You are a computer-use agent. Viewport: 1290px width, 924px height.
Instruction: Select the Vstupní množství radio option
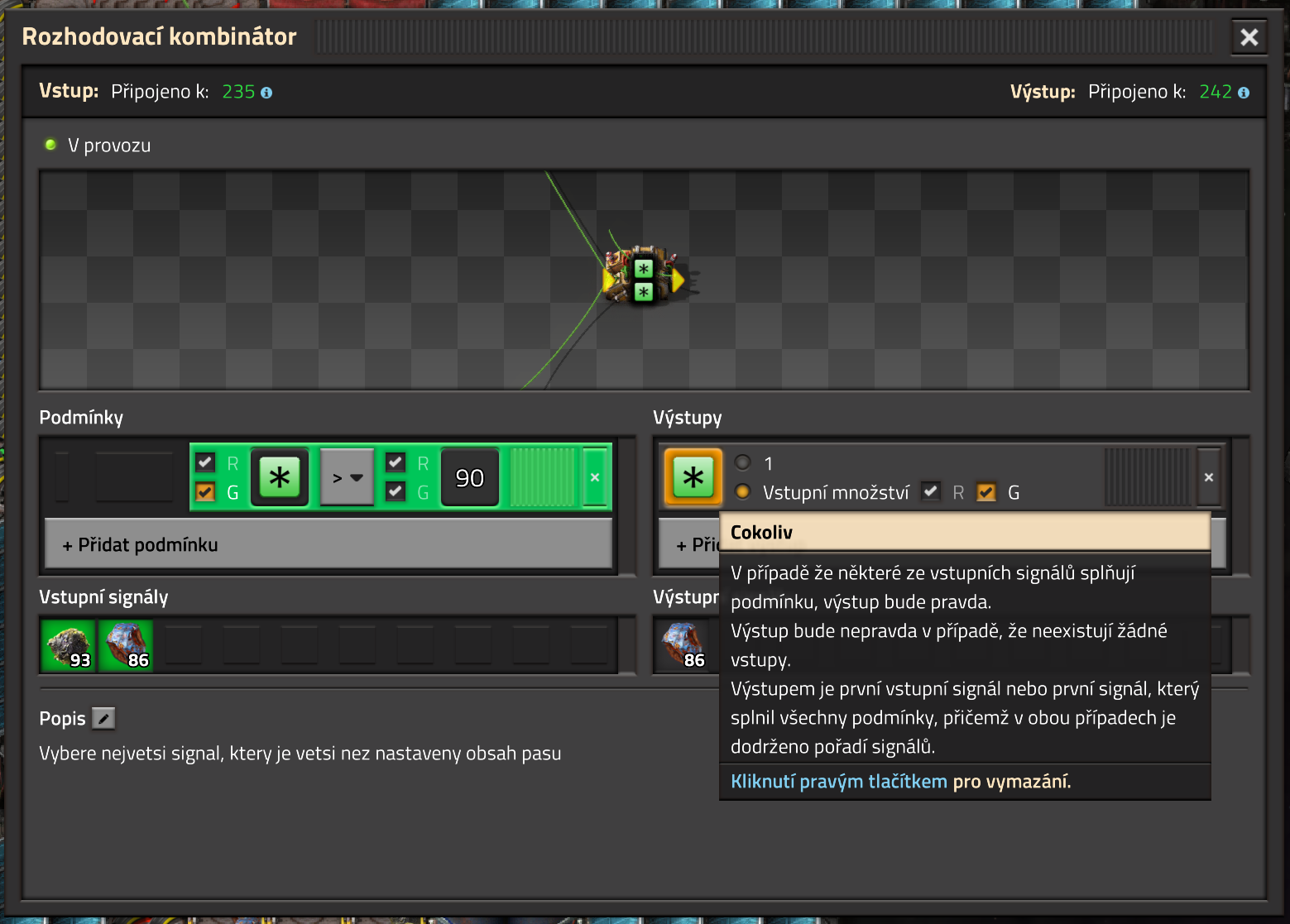tap(743, 492)
